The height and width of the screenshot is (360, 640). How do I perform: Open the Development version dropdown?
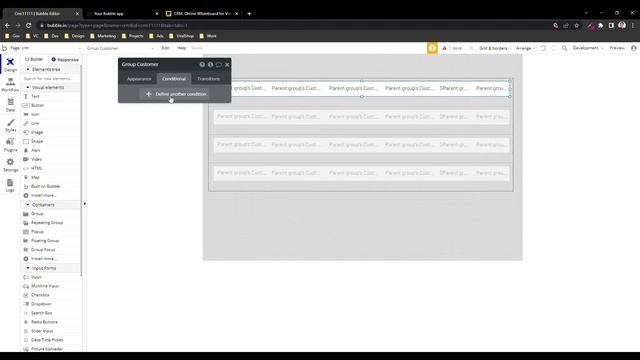[588, 48]
